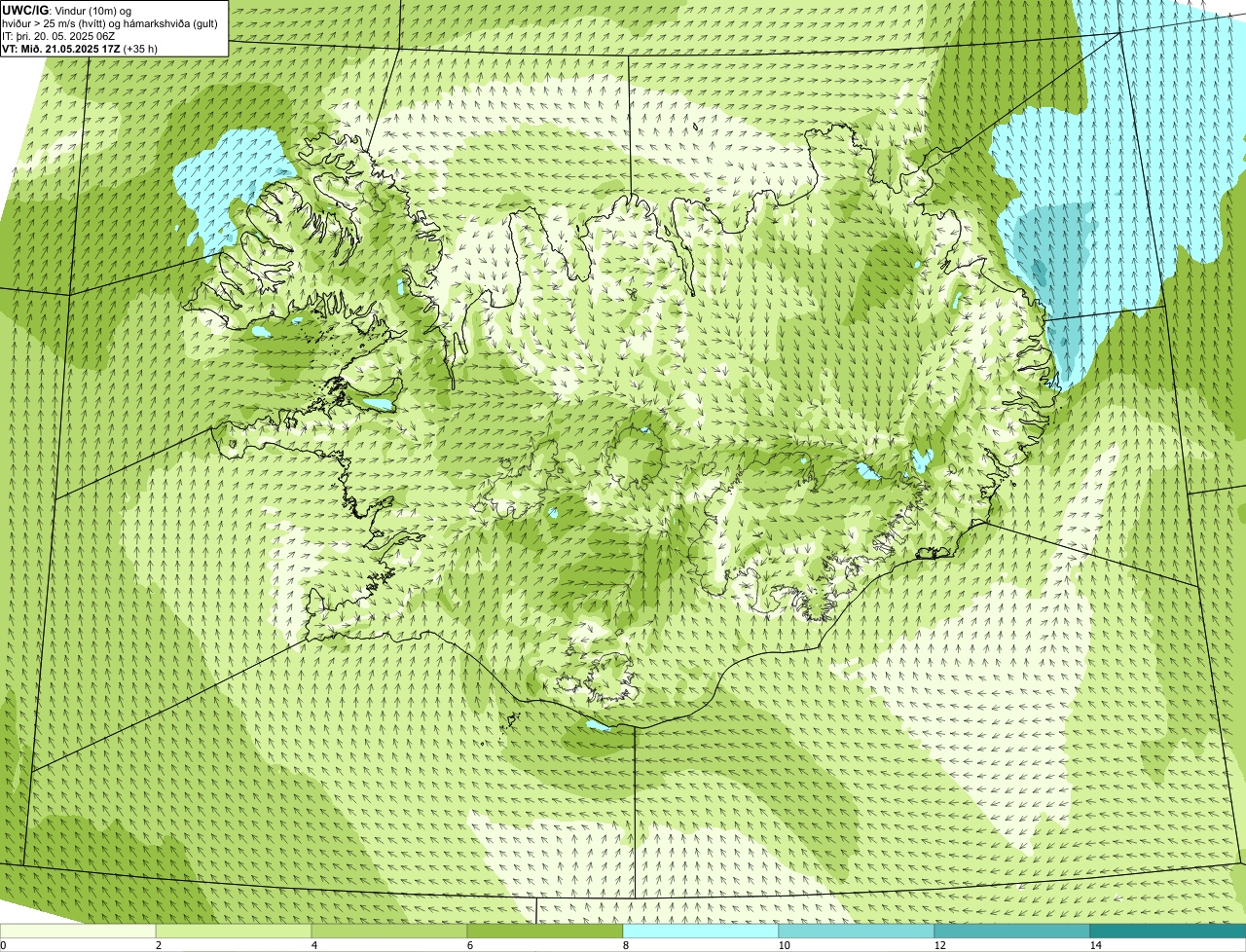This screenshot has height=952, width=1246.
Task: Click the legend scale label '2'
Action: point(158,945)
